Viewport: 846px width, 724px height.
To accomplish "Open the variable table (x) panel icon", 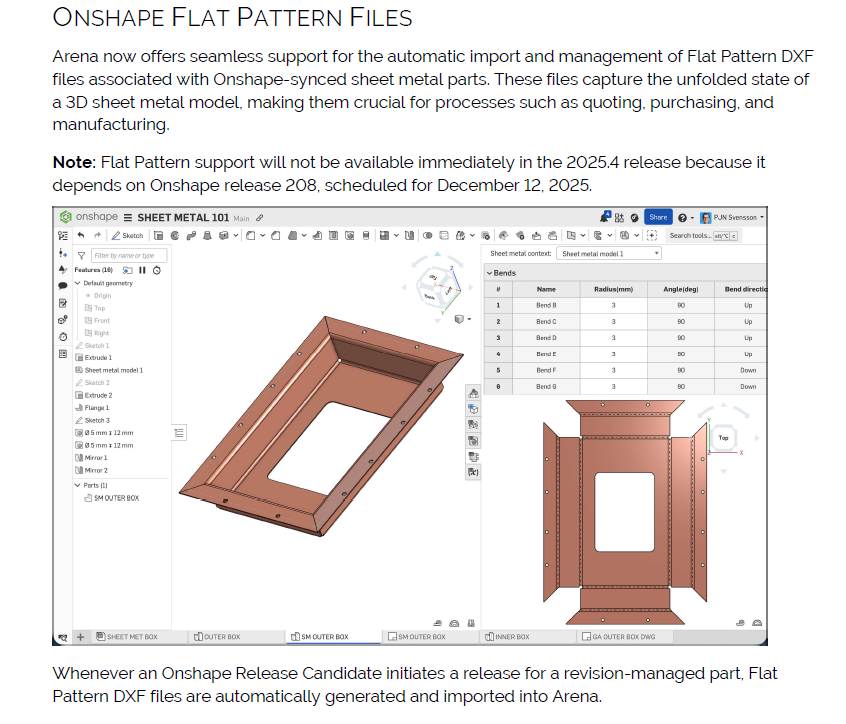I will coord(473,472).
